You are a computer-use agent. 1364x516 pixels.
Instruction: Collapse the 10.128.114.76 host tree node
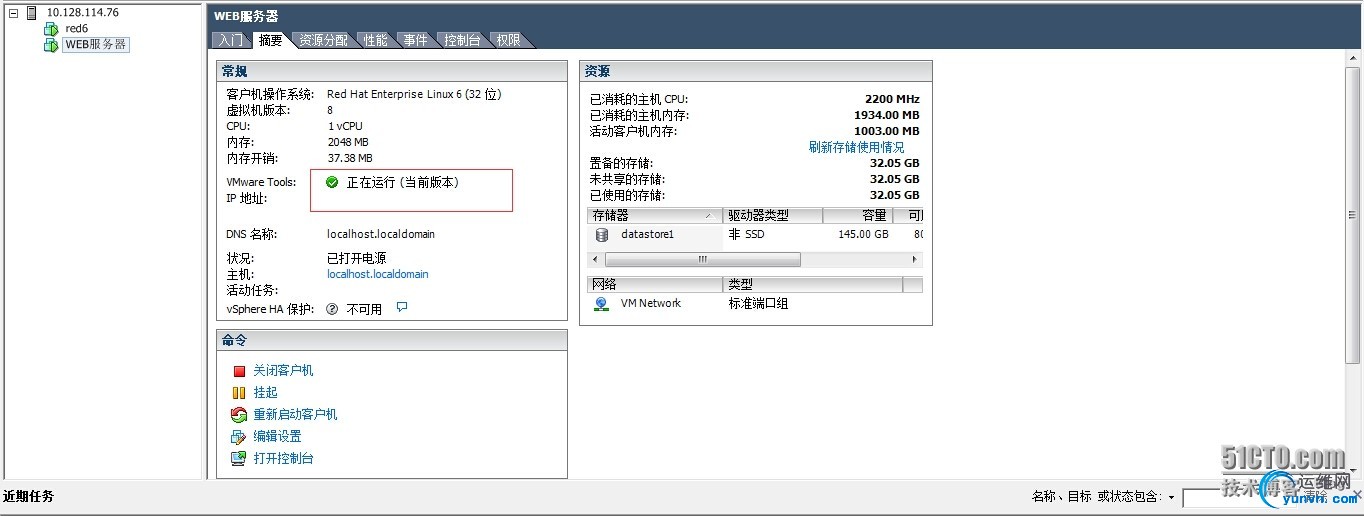tap(13, 13)
